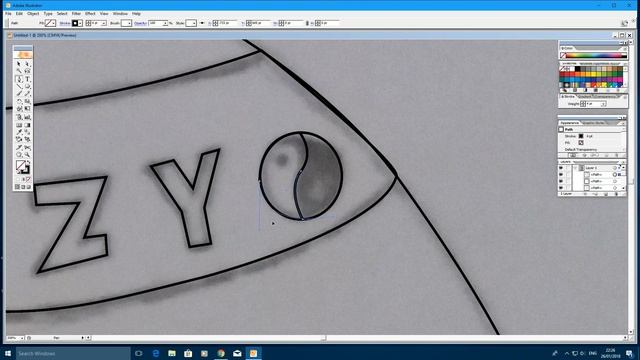Collapse the Layer 1 disclosure triangle
This screenshot has width=640, height=360.
tap(576, 168)
